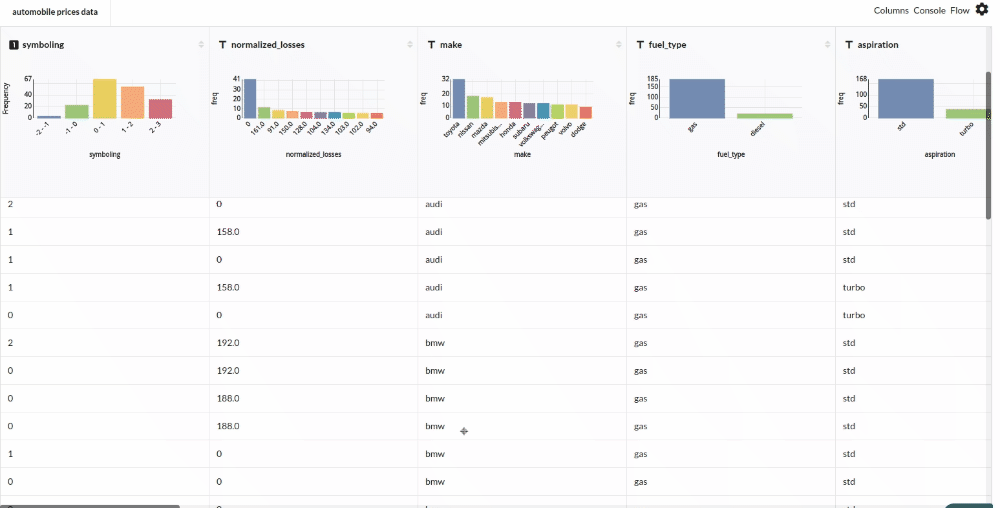Click the symboling column header name

pos(43,45)
